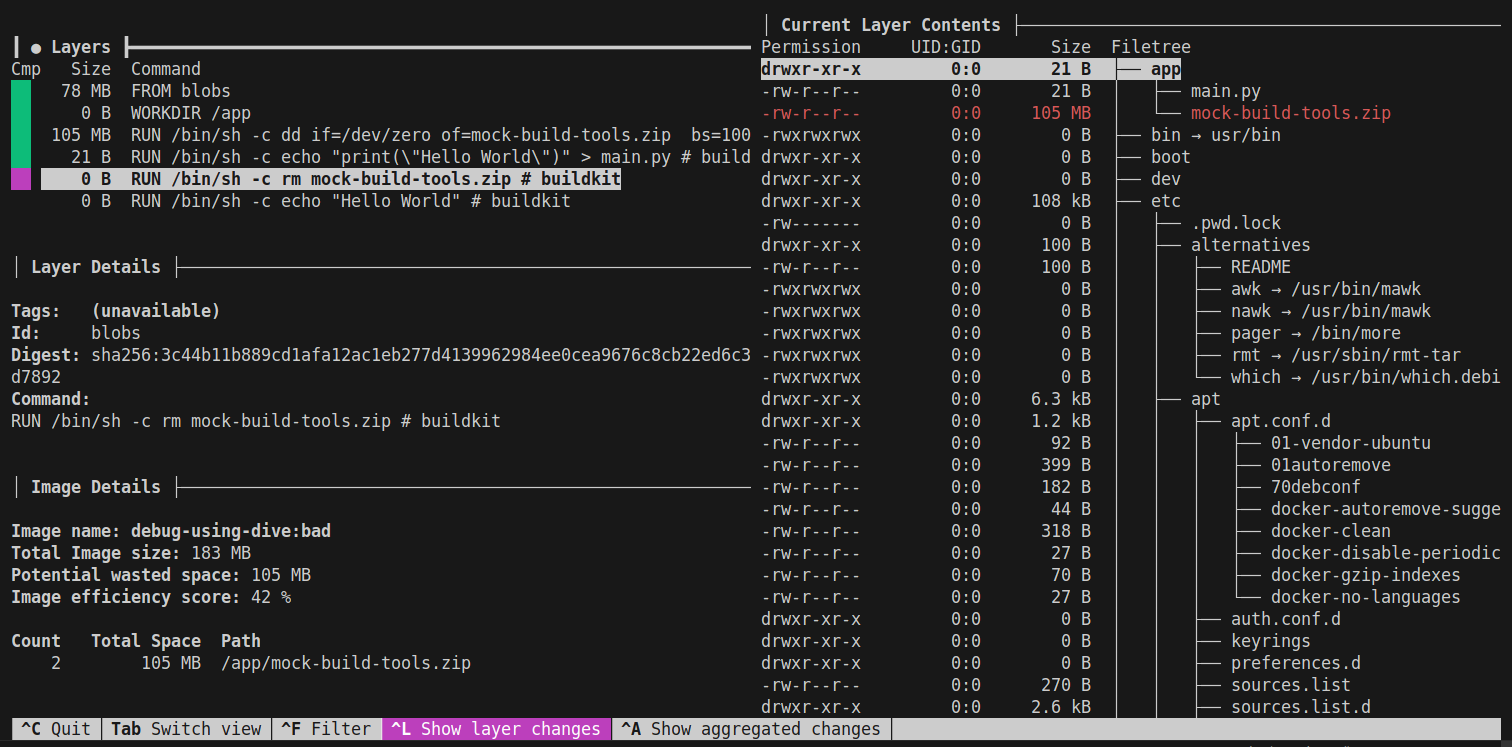Expand the dev directory

pos(1165,179)
